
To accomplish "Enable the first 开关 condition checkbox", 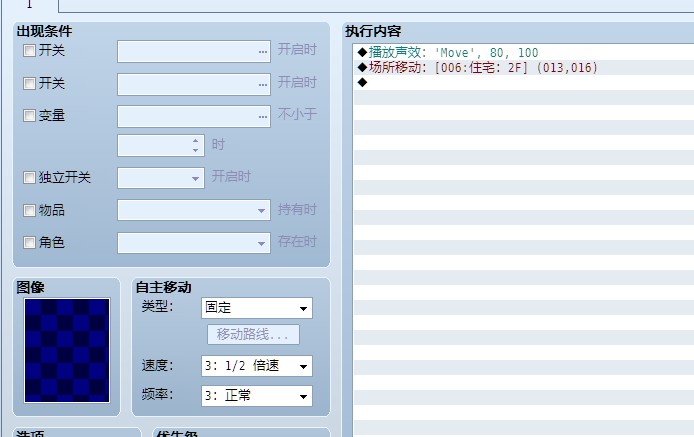I will [x=29, y=51].
